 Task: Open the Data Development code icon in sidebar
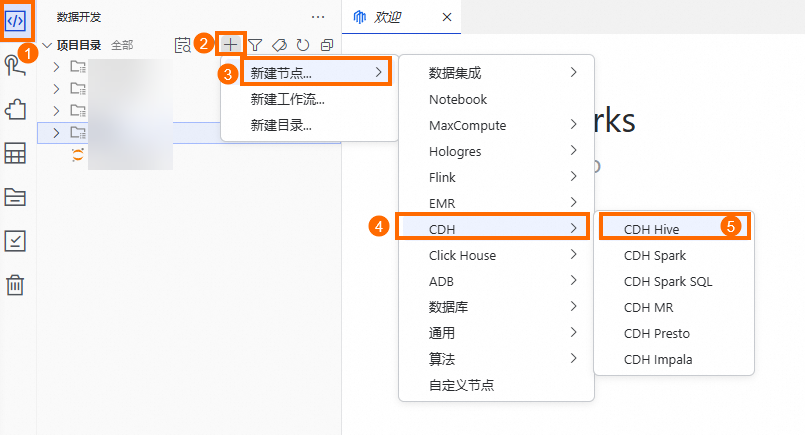[x=15, y=21]
